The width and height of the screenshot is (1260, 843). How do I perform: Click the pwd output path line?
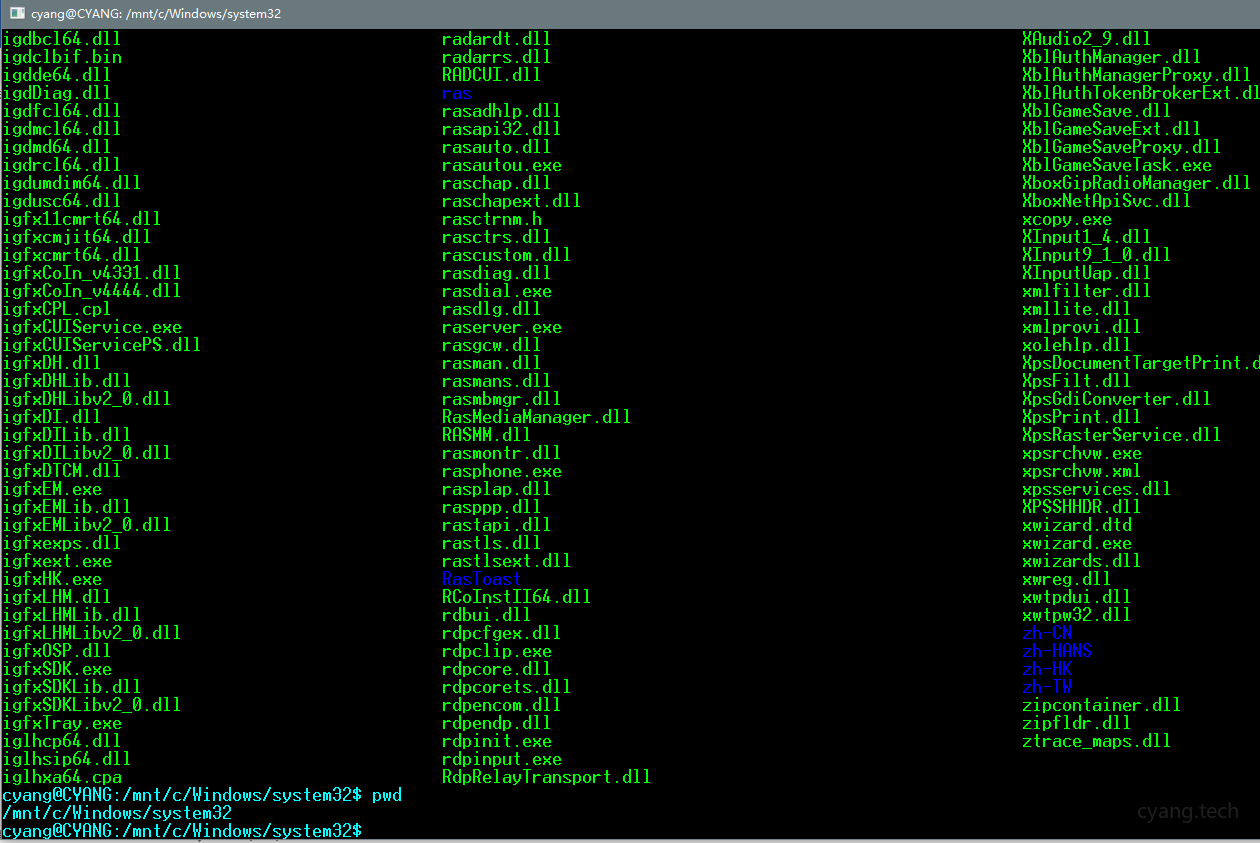[117, 813]
